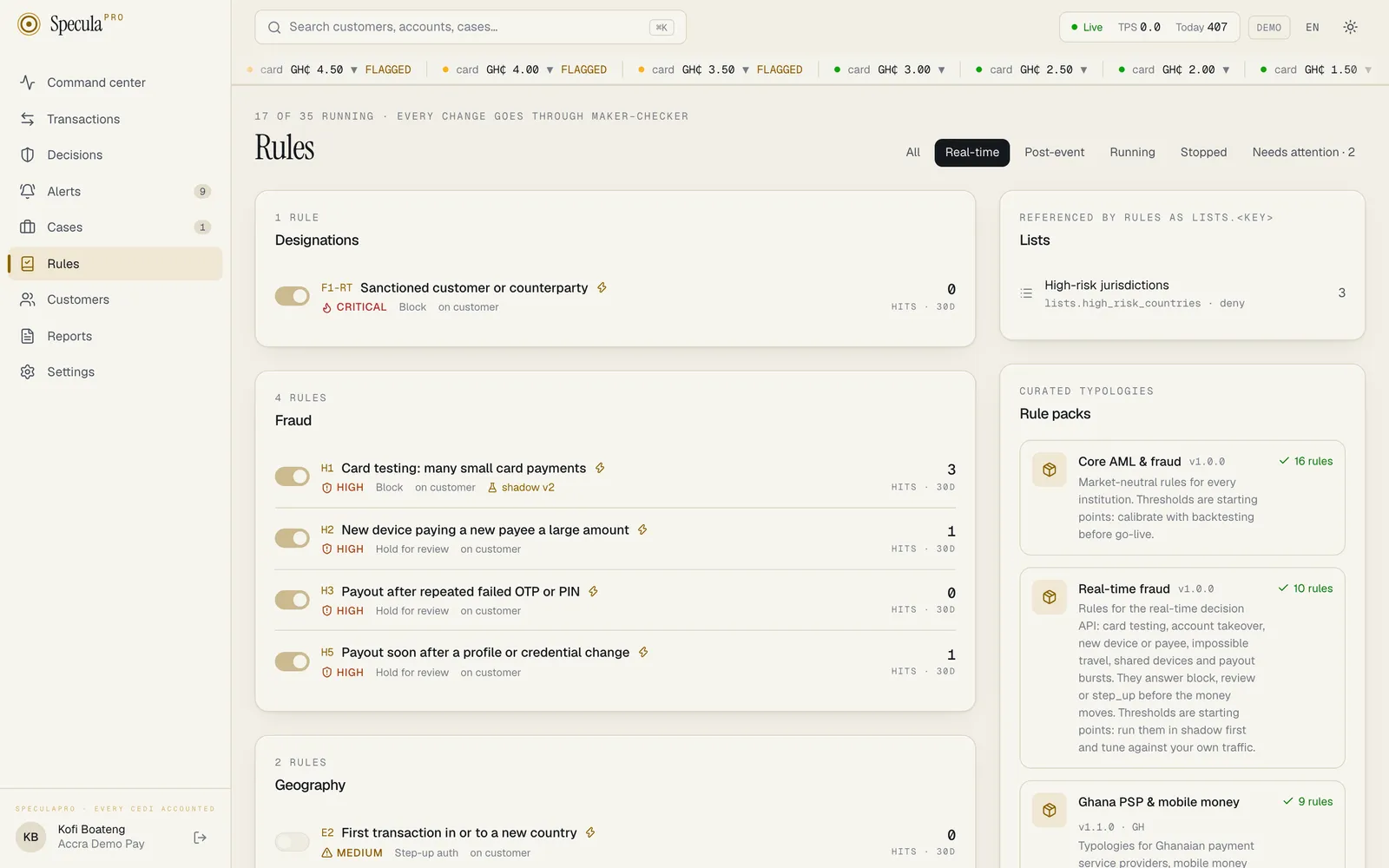Disable the Sanctioned customer or counterparty rule
Viewport: 1389px width, 868px height.
coord(293,296)
